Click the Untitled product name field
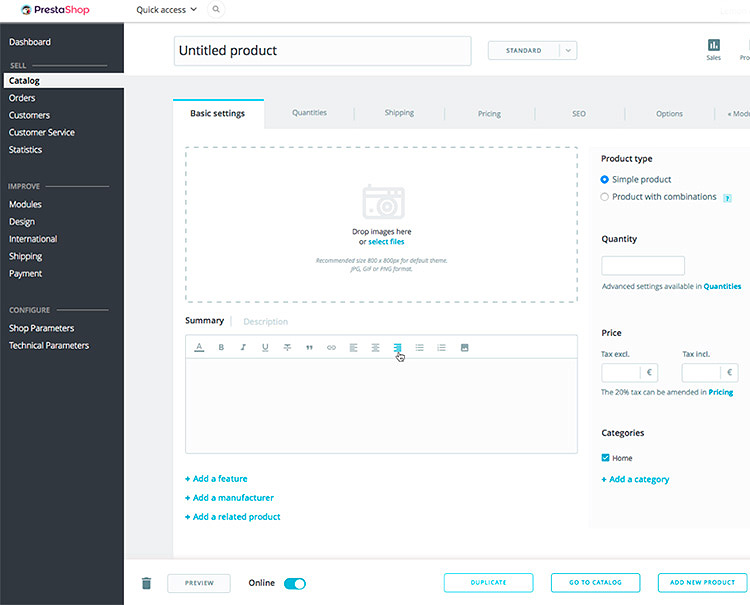 [322, 51]
